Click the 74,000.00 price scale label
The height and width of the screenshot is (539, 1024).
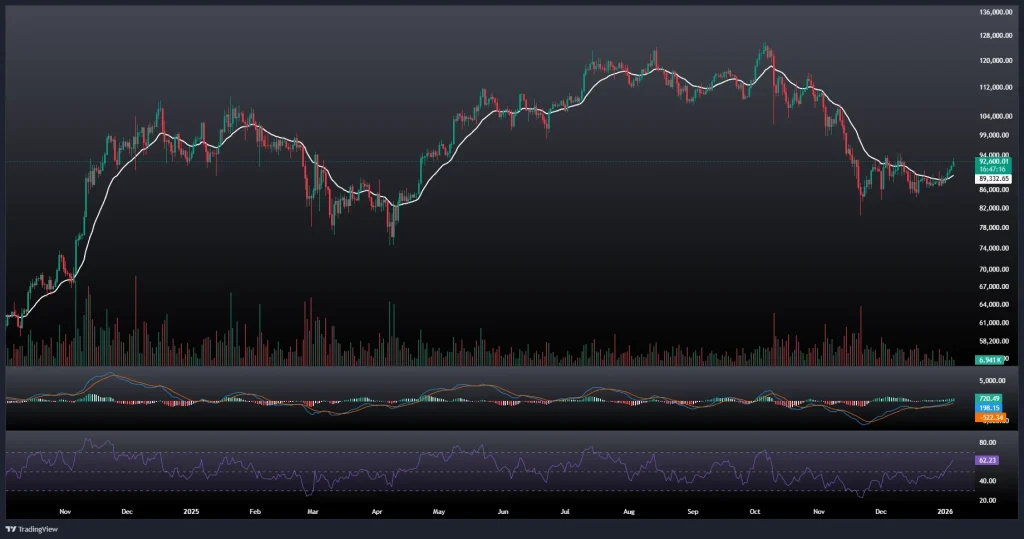[995, 248]
